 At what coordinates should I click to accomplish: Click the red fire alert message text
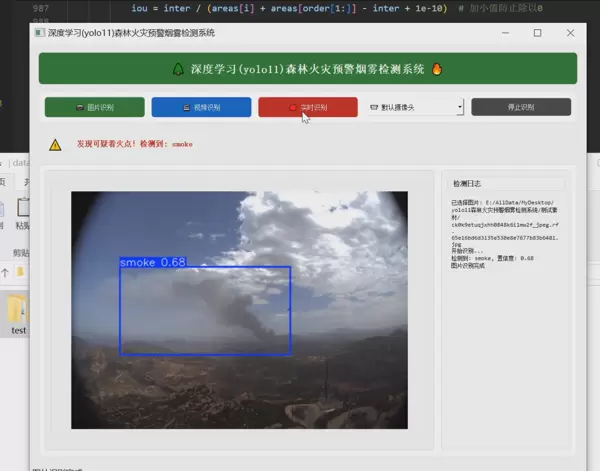[x=134, y=145]
